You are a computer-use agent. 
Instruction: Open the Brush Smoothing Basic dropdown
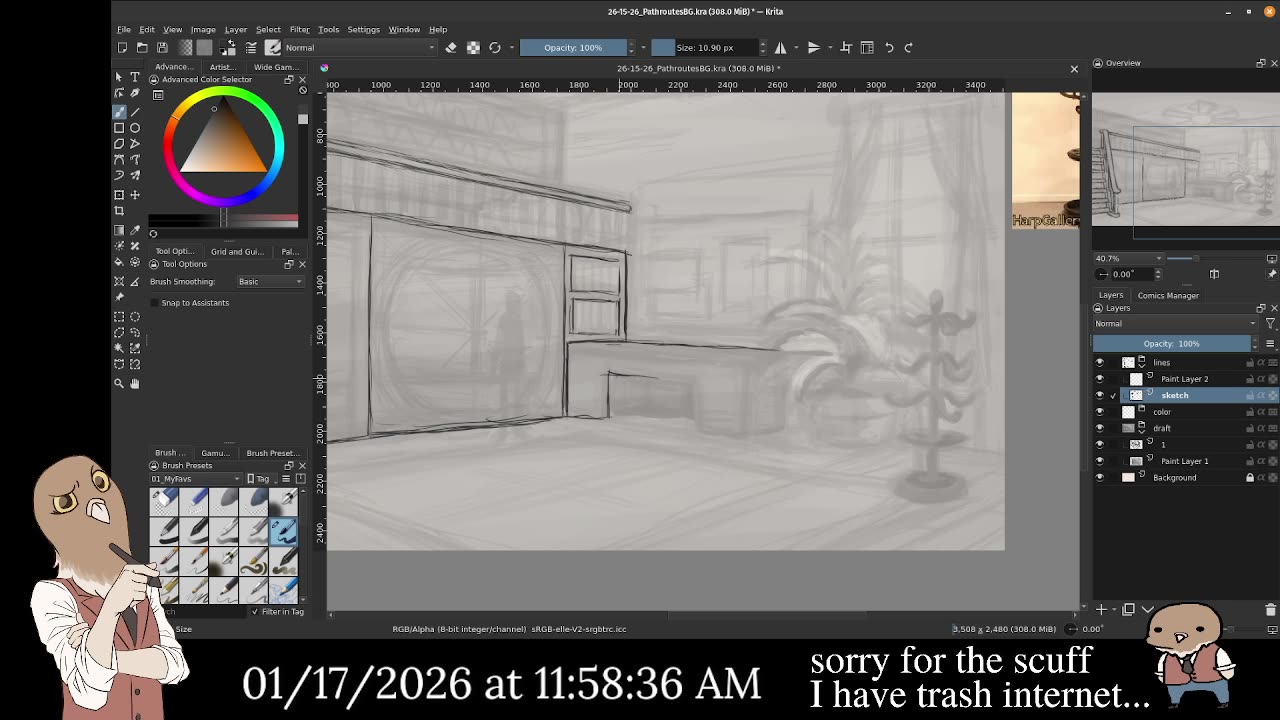pos(270,281)
